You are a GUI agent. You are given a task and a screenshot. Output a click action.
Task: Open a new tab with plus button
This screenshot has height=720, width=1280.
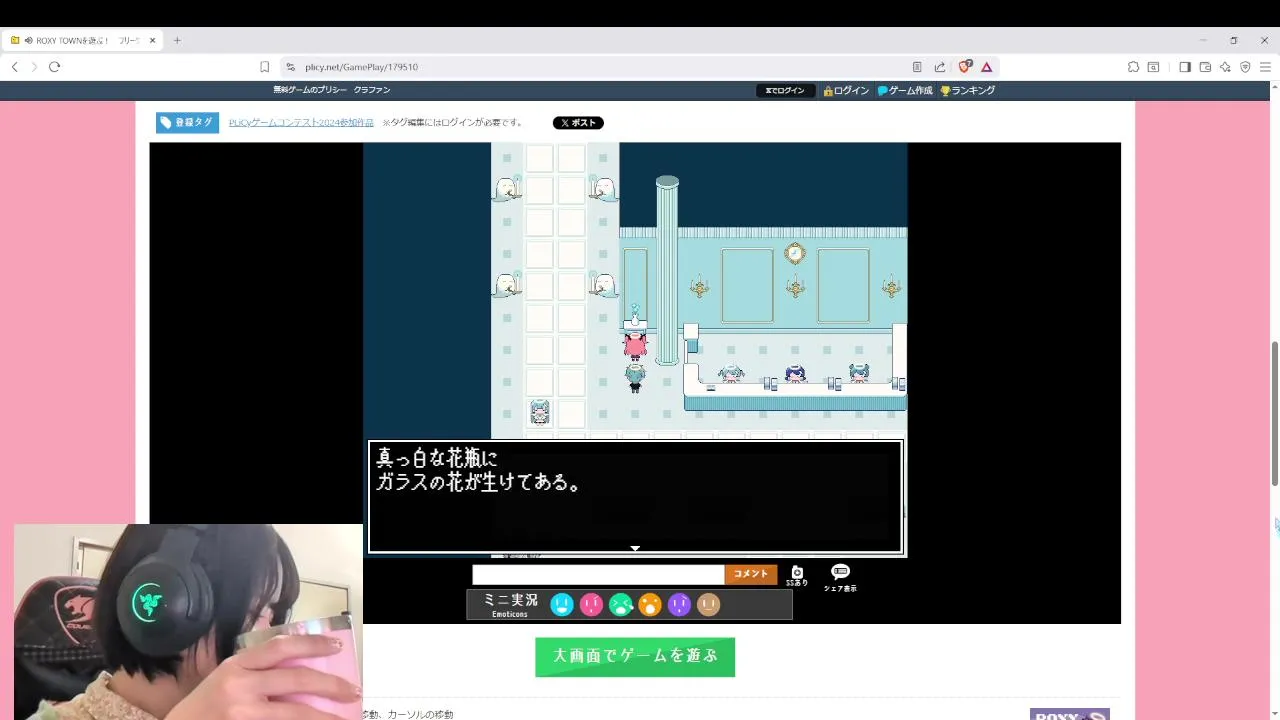[177, 40]
